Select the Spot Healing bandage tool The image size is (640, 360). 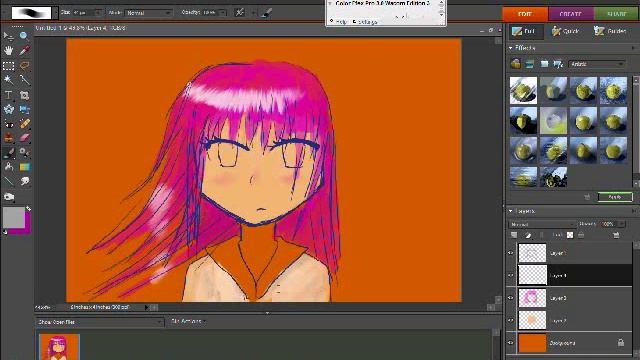pos(24,124)
